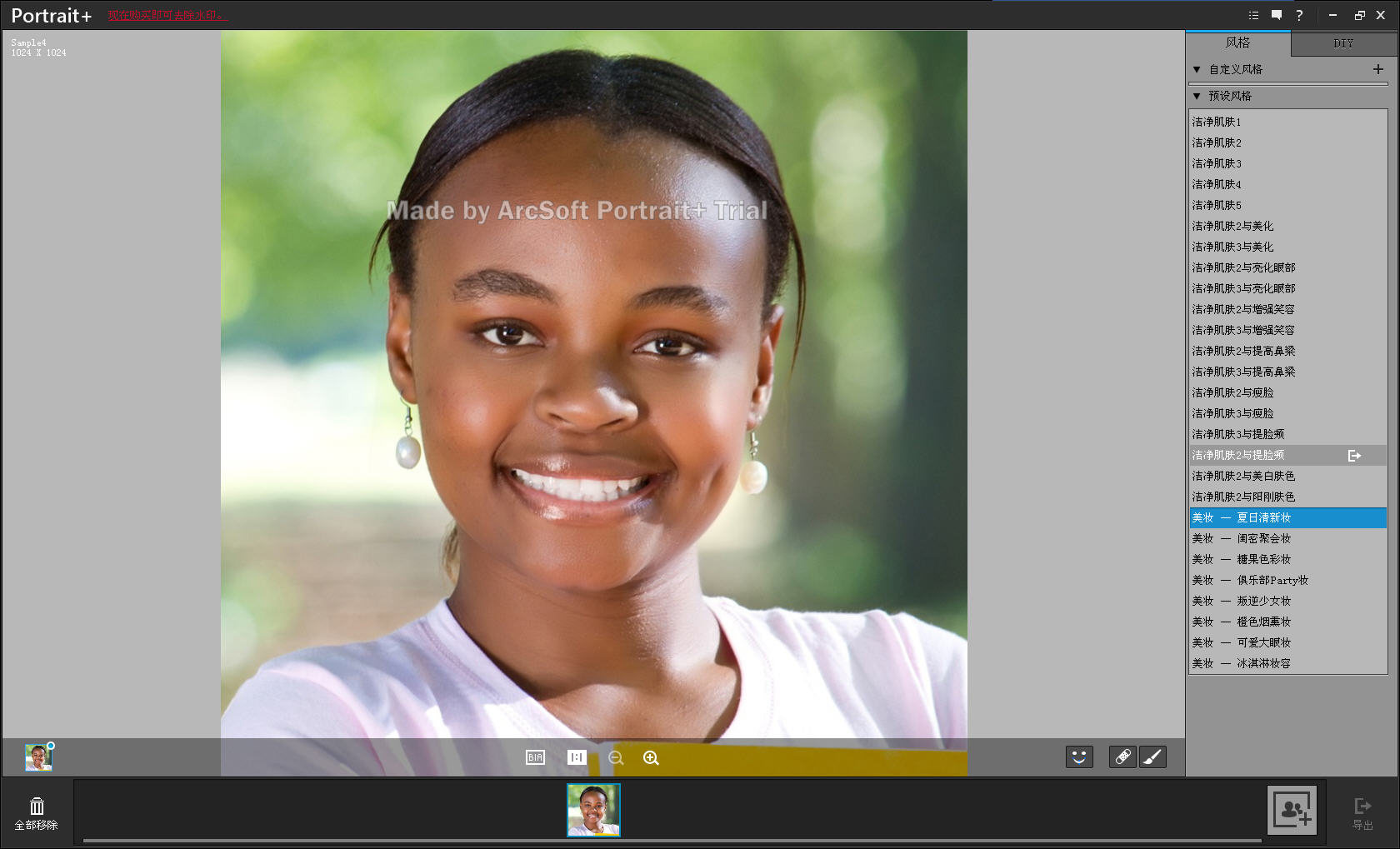Collapse the 自定义风格 section
This screenshot has width=1400, height=849.
[x=1197, y=69]
